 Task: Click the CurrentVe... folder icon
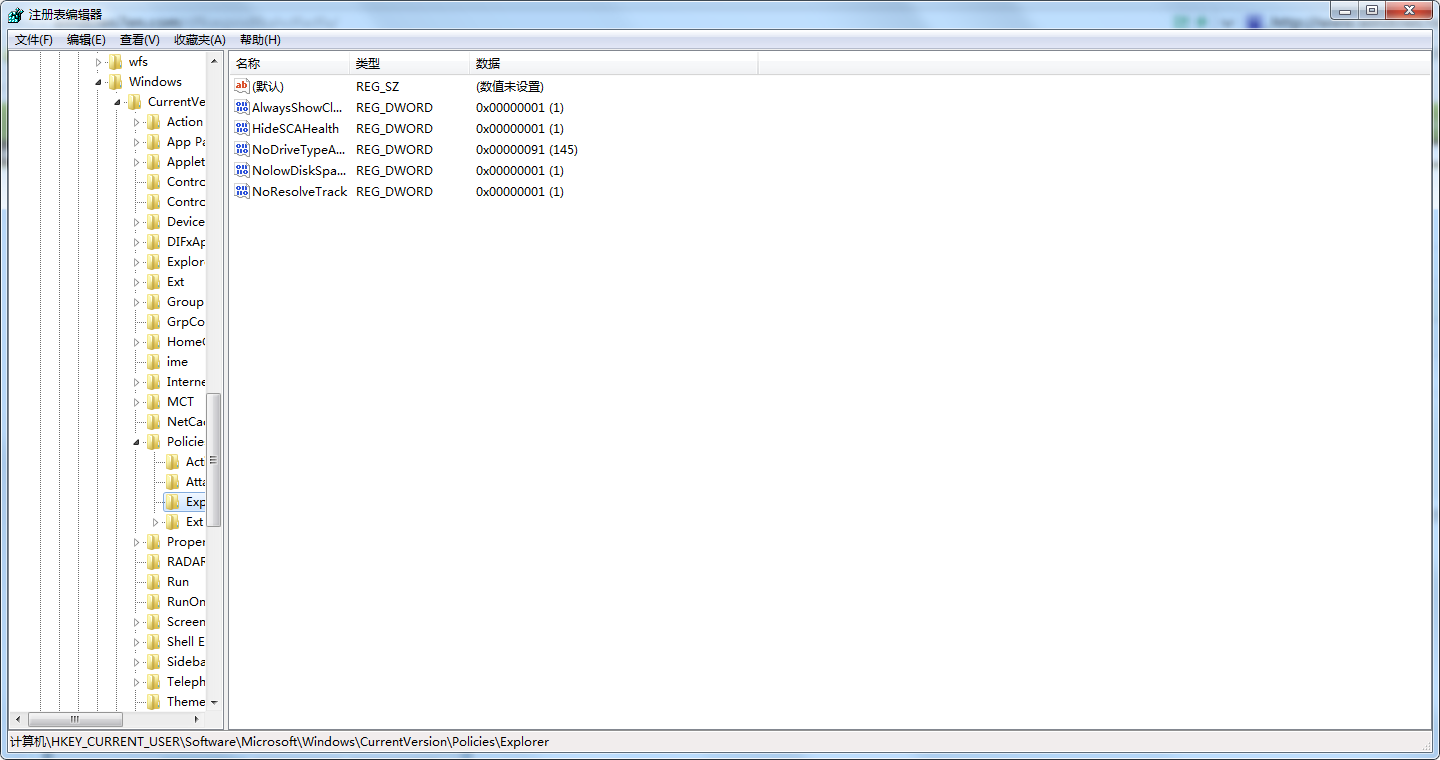coord(134,102)
